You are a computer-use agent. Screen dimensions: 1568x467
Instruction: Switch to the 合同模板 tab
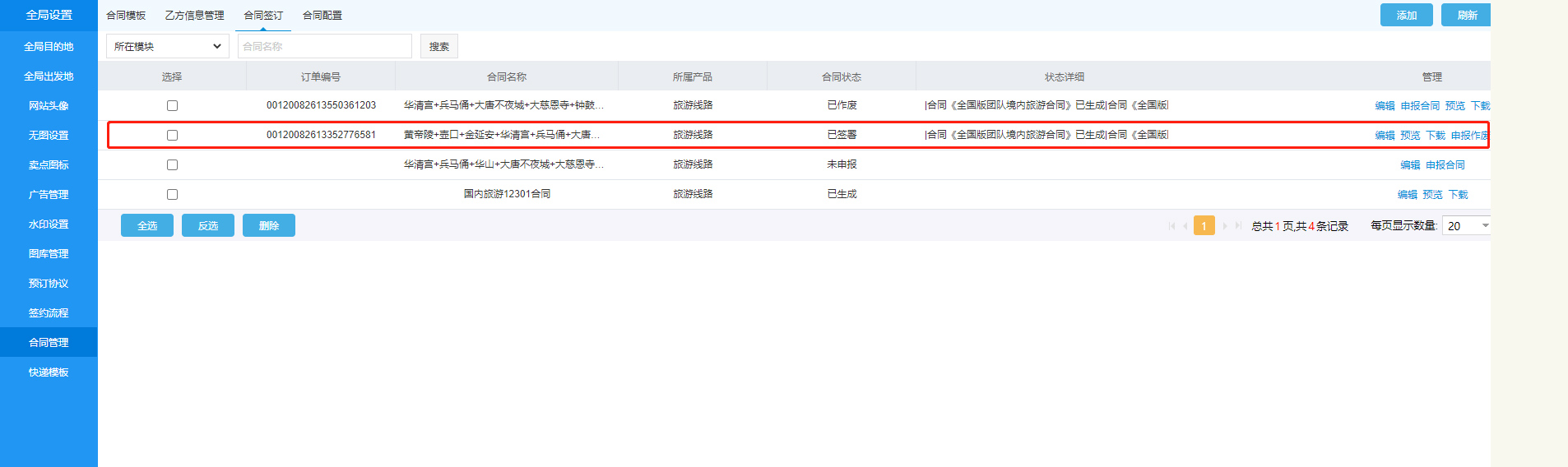click(126, 16)
